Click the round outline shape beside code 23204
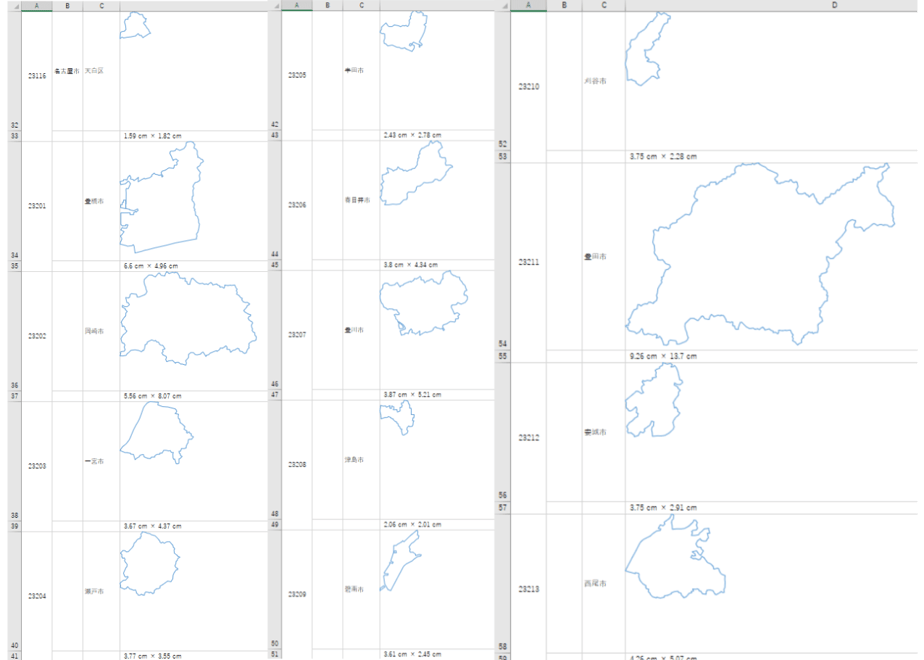Image resolution: width=924 pixels, height=660 pixels. click(150, 564)
